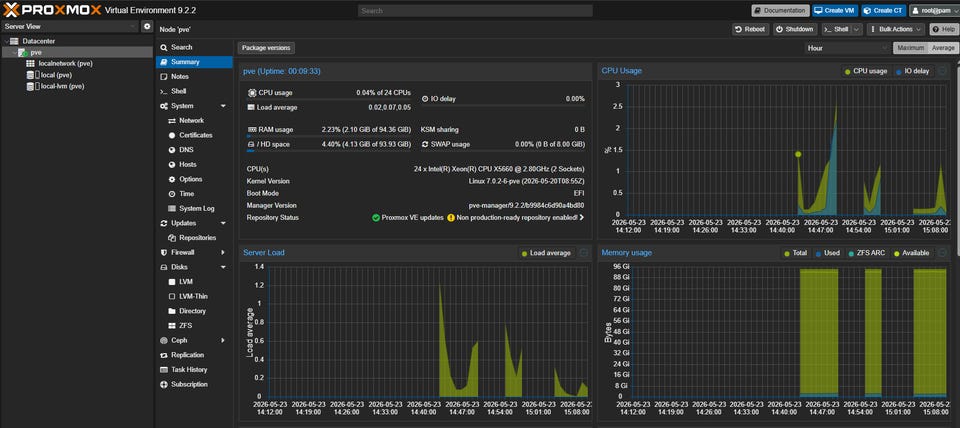Click the Documentation button
This screenshot has width=960, height=428.
[780, 10]
